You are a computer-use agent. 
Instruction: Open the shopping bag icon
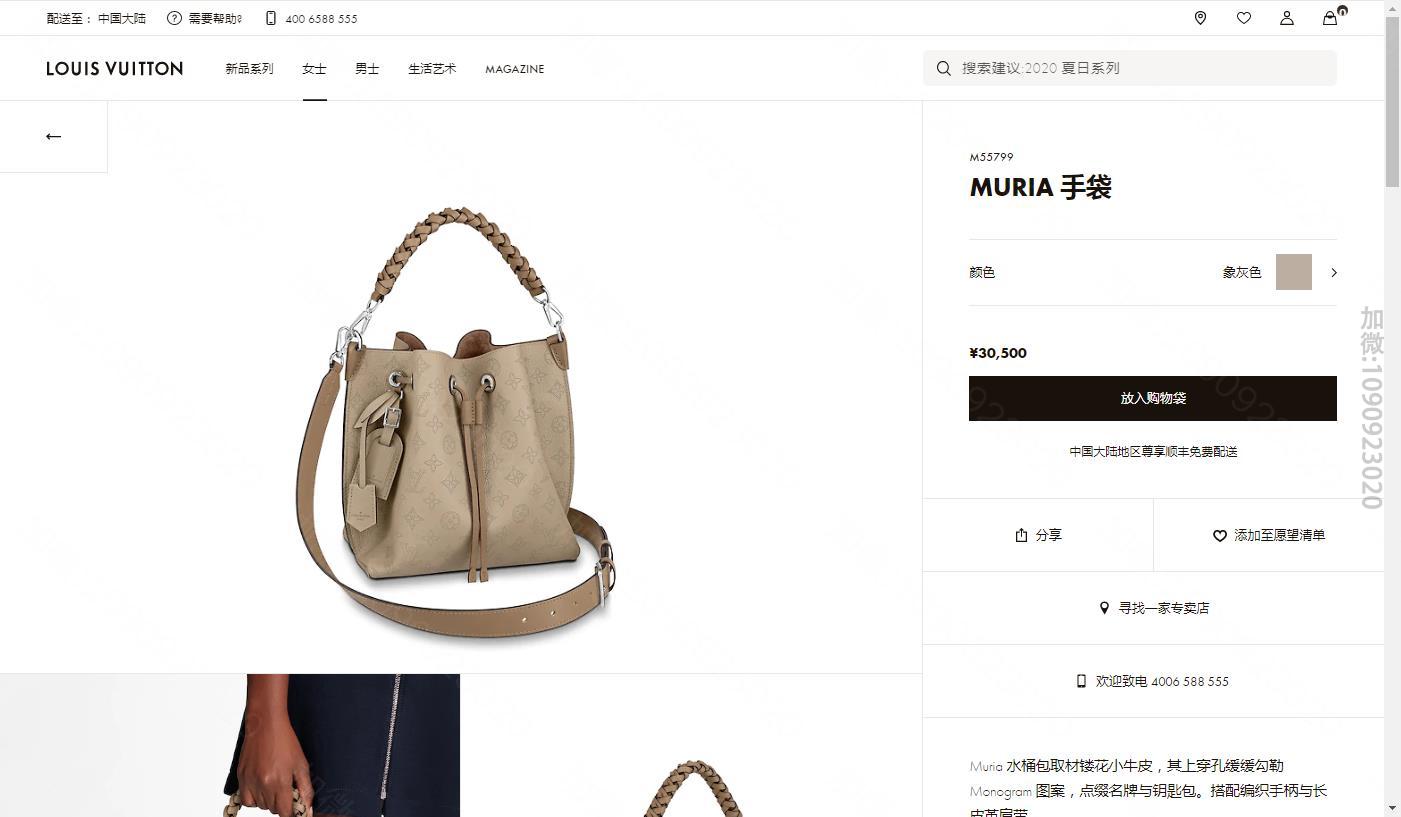pos(1330,18)
